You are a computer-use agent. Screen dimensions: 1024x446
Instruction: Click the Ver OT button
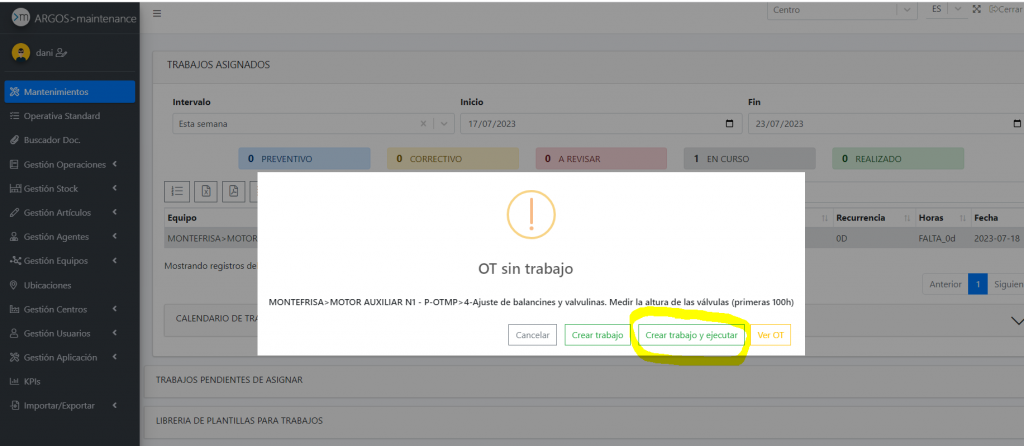[771, 336]
